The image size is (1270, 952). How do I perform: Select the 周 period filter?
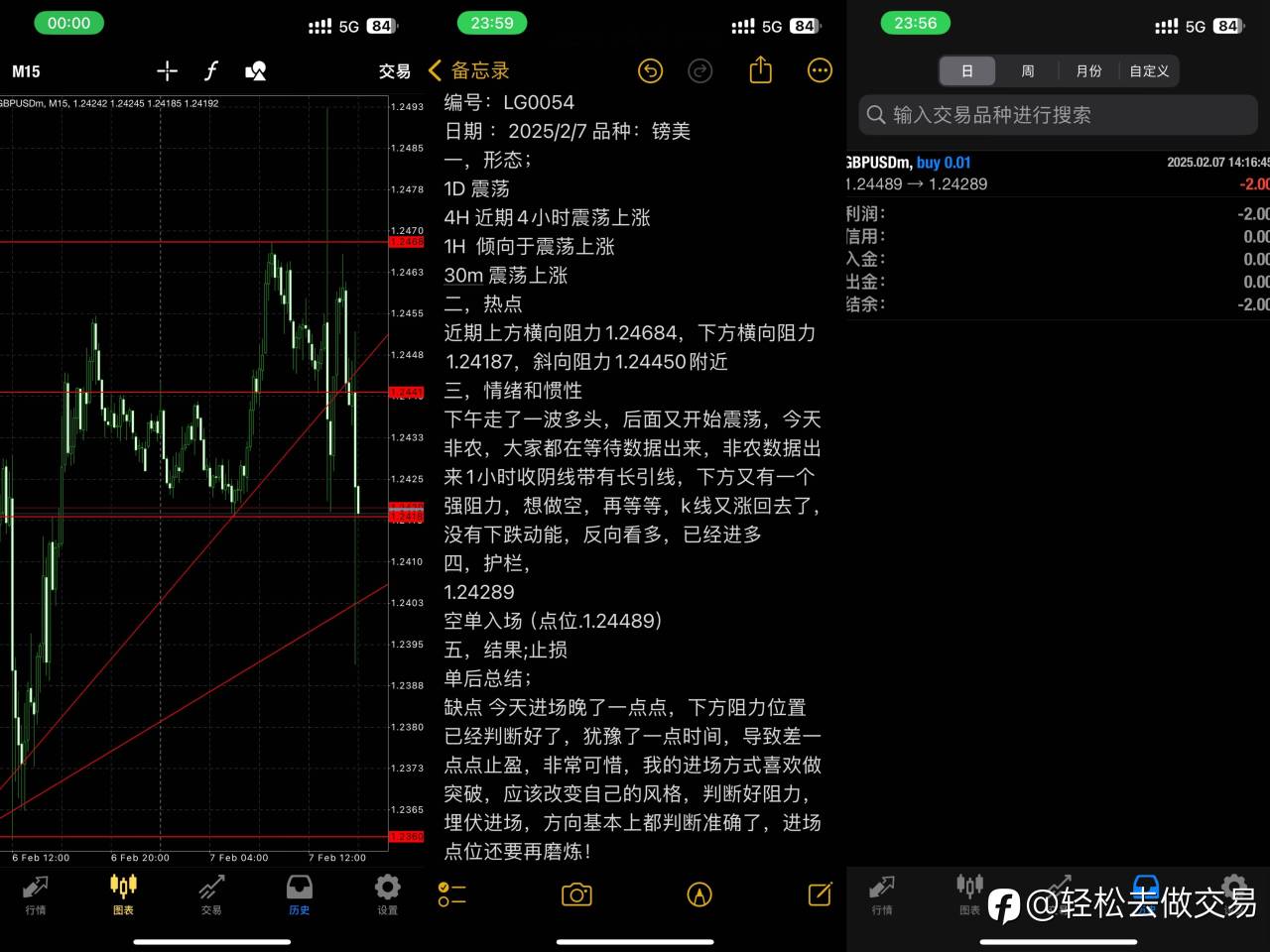coord(1028,71)
